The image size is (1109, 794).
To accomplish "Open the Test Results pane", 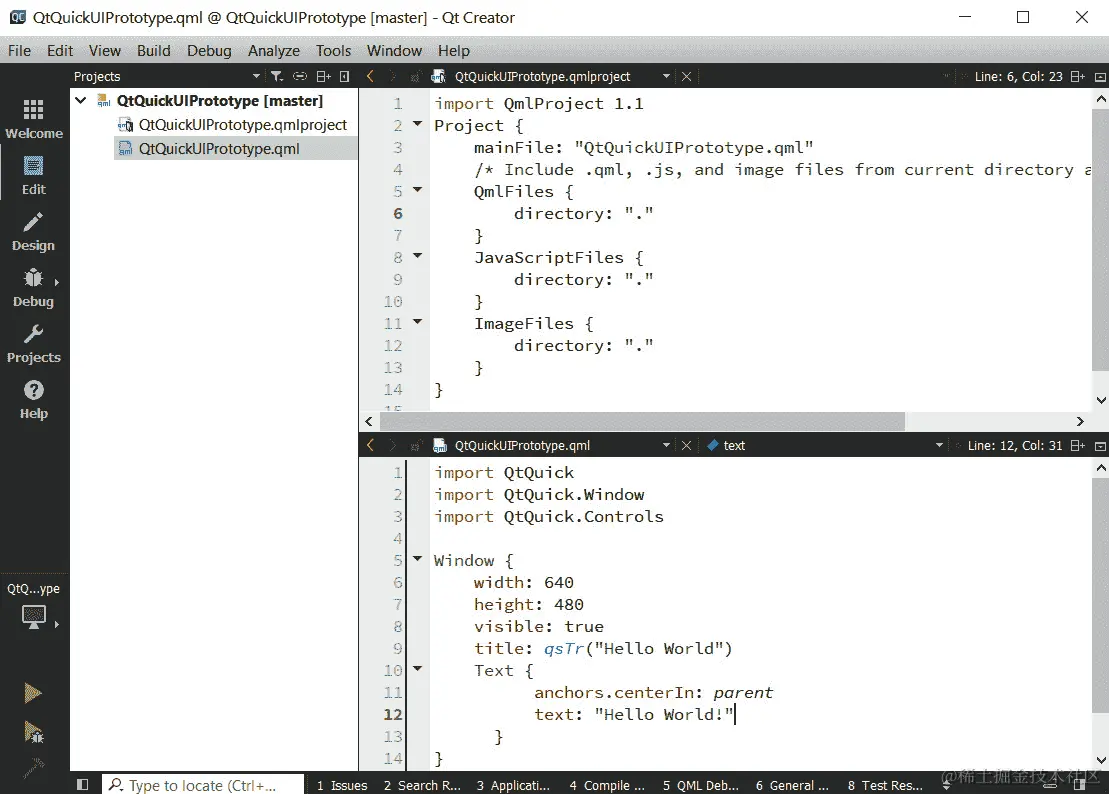I will 885,785.
